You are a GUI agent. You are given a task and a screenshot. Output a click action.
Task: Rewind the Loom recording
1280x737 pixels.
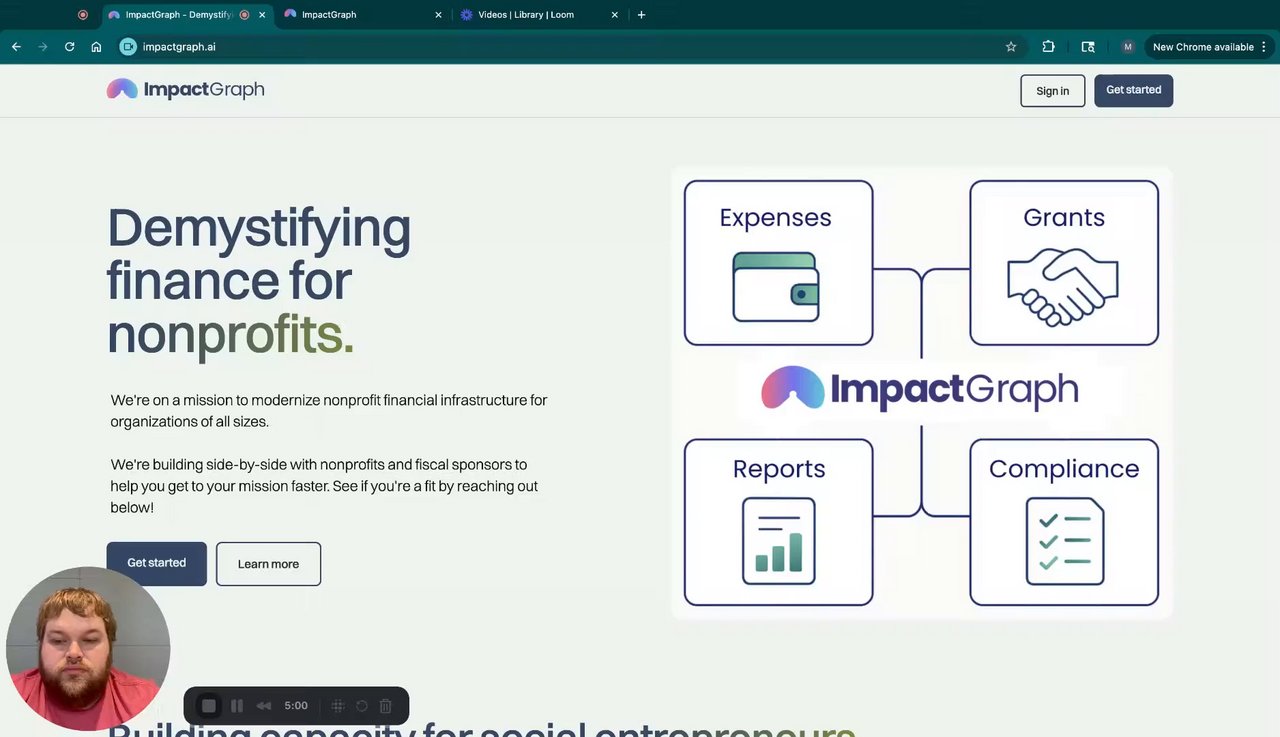click(x=264, y=706)
